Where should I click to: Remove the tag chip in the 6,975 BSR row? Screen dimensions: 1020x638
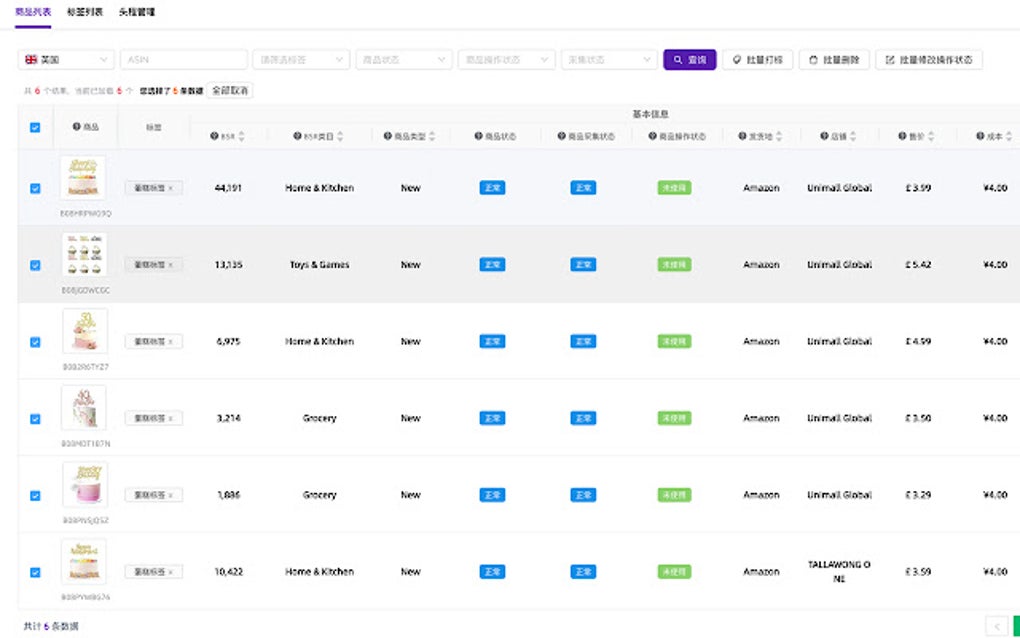[170, 341]
